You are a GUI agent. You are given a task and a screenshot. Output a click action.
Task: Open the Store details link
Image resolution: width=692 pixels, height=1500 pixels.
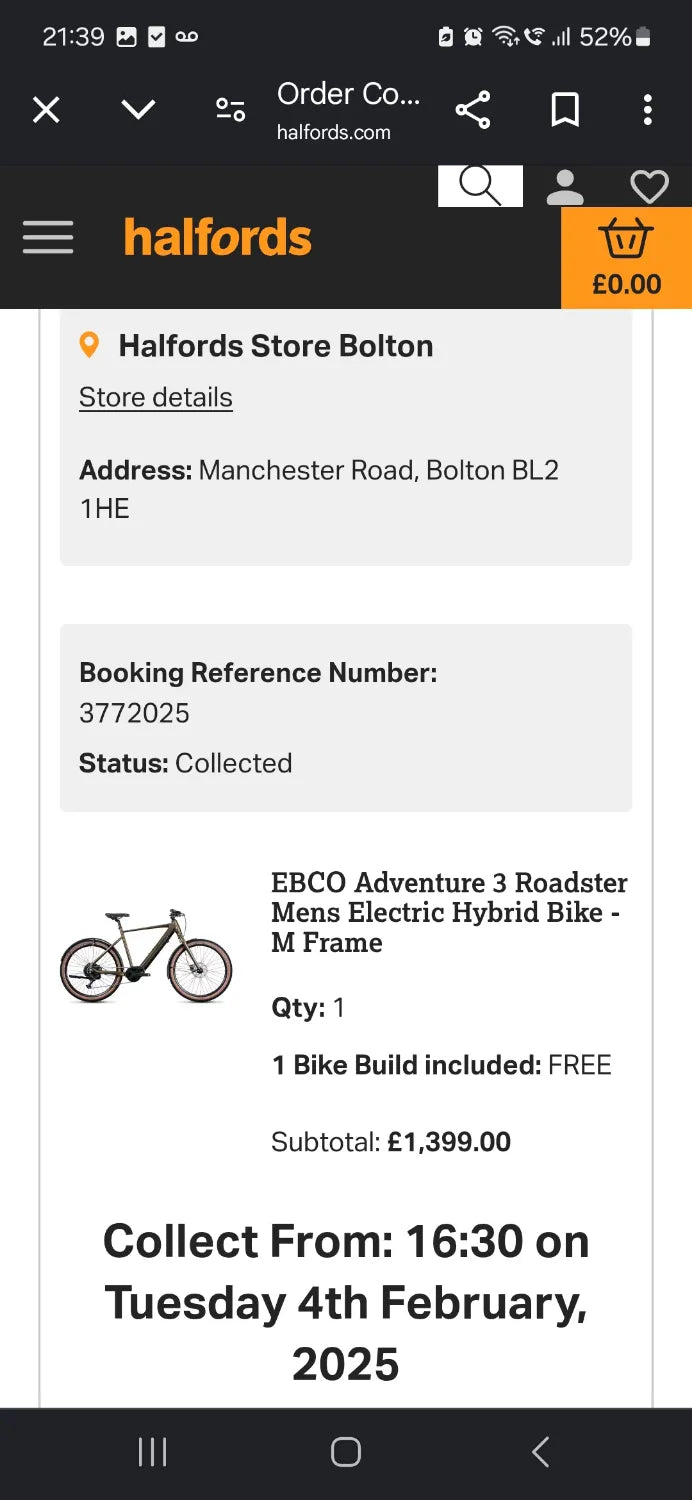click(x=155, y=397)
